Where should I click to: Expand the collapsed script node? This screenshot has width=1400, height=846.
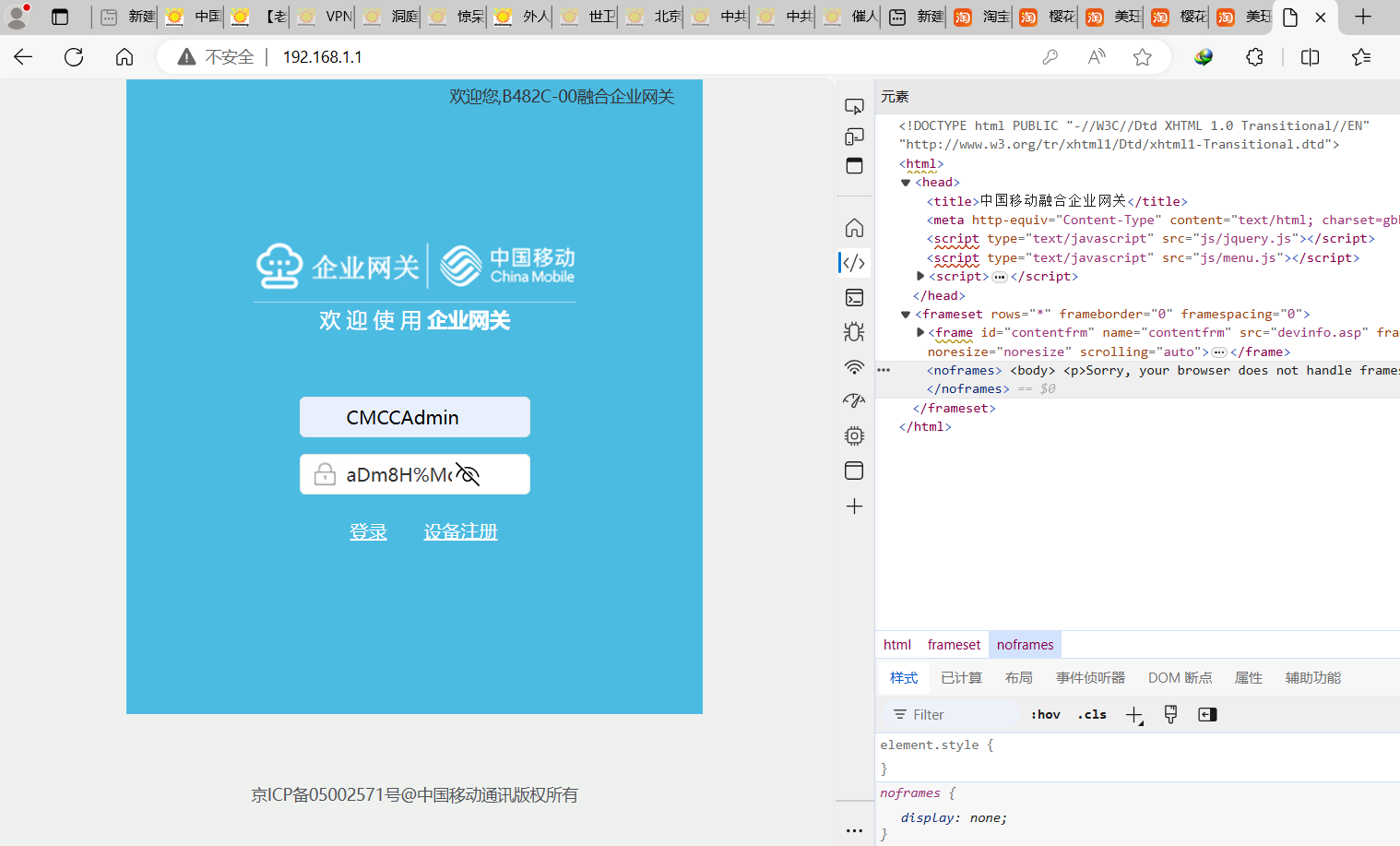tap(920, 276)
